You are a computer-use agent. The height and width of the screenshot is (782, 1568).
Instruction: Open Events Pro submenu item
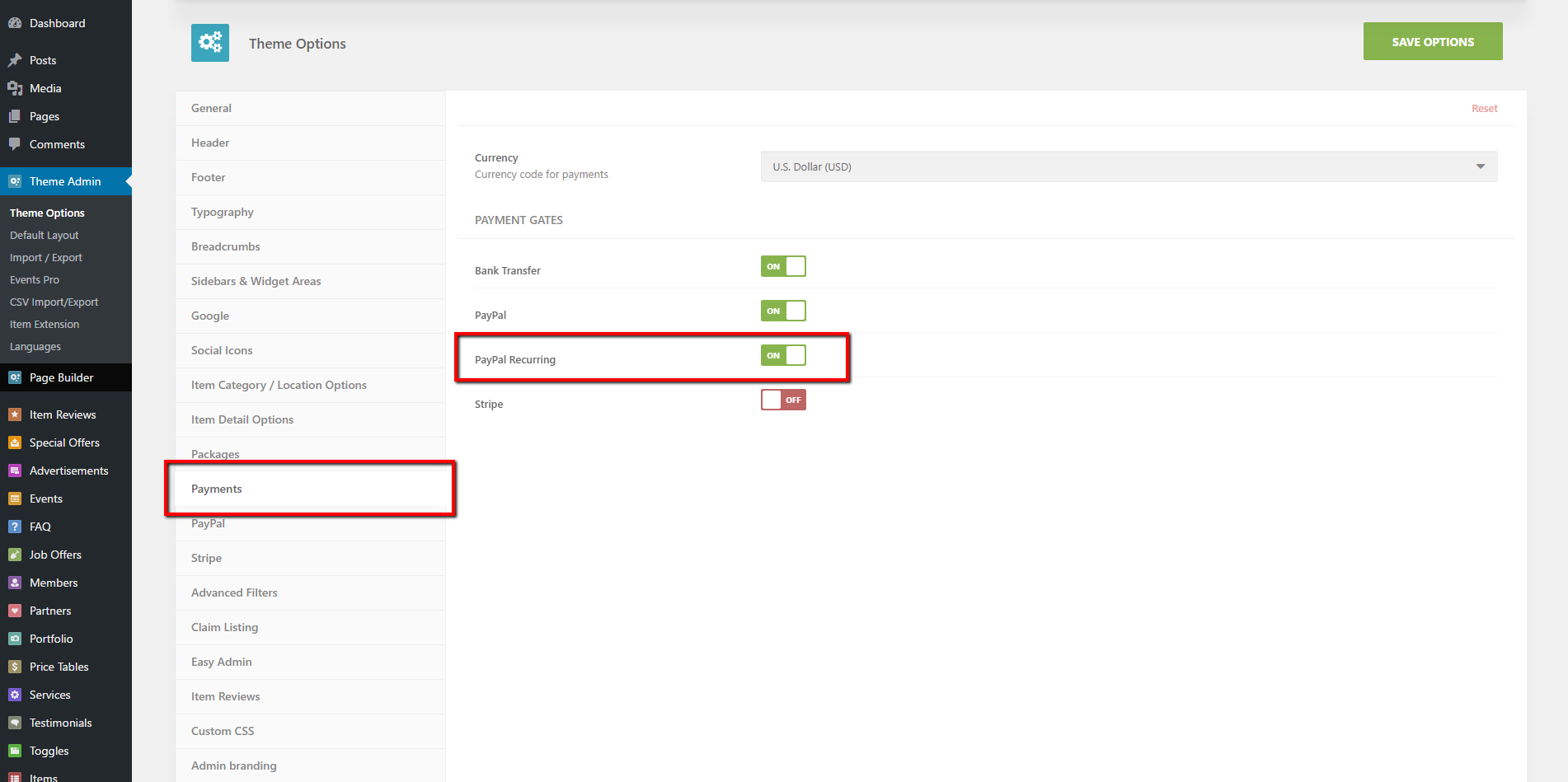tap(35, 280)
